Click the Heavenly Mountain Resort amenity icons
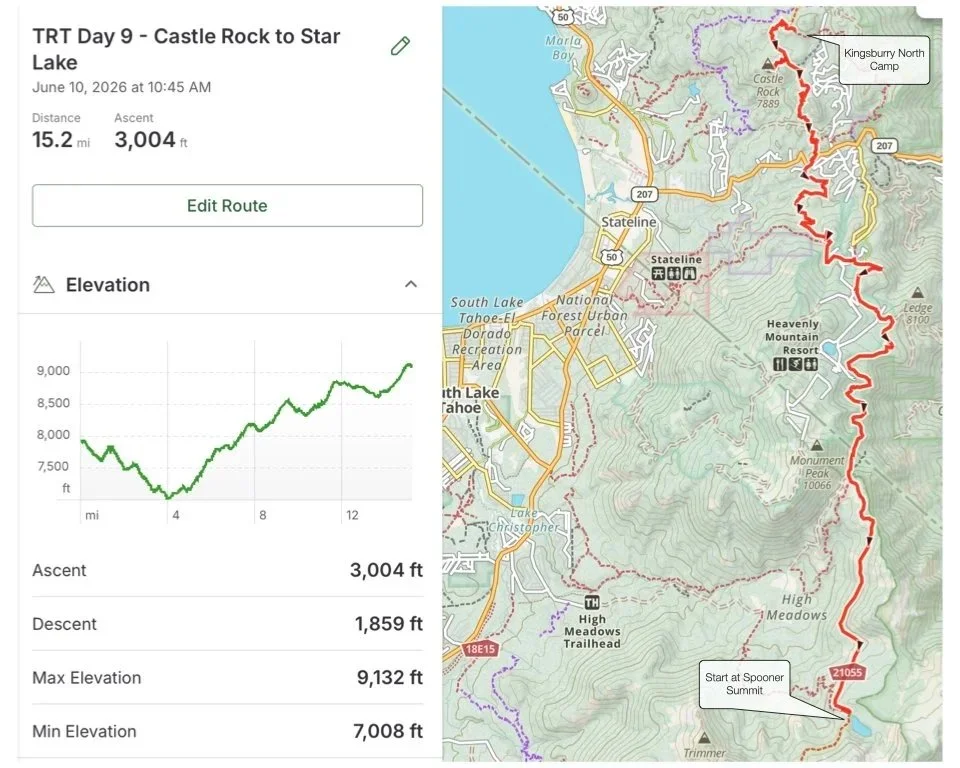The width and height of the screenshot is (960, 768). pos(795,364)
